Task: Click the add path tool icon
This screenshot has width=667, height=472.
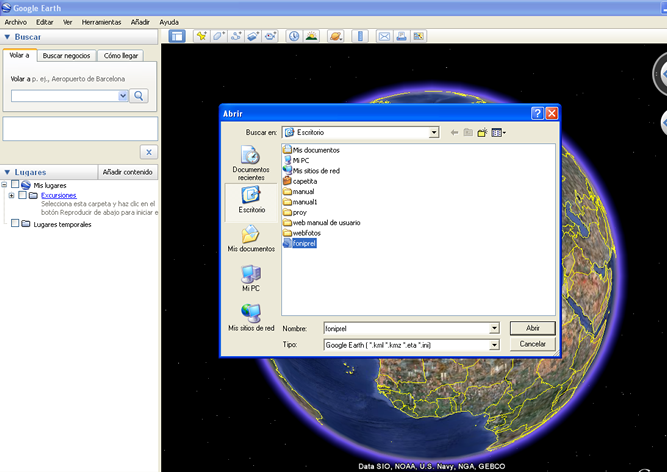Action: click(x=237, y=36)
